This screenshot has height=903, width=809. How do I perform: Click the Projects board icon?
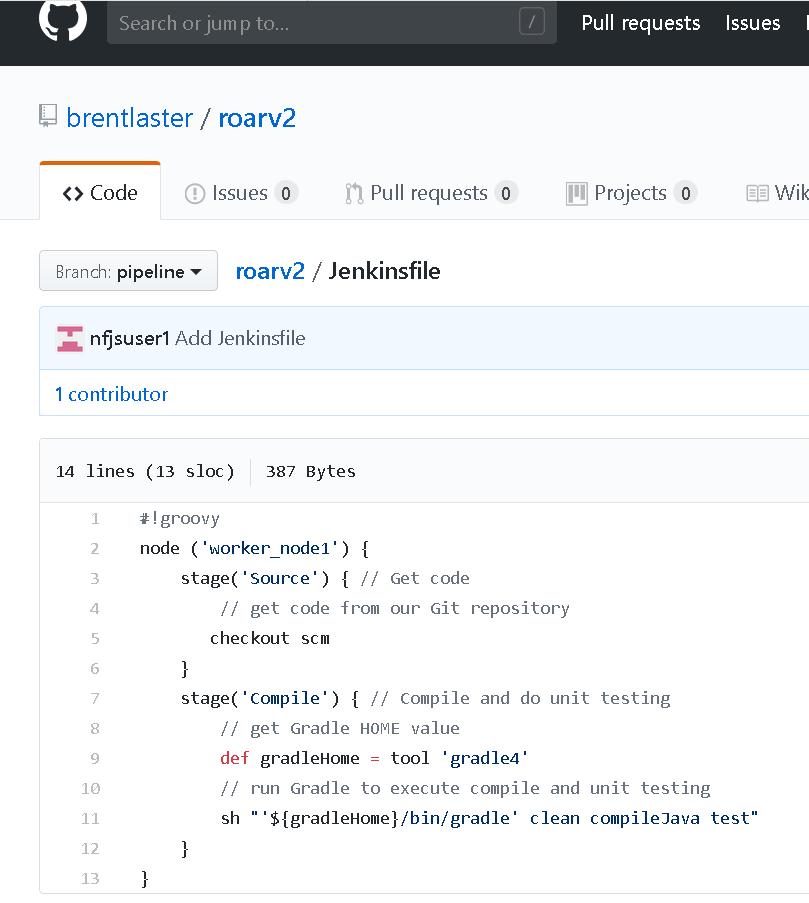pyautogui.click(x=576, y=193)
